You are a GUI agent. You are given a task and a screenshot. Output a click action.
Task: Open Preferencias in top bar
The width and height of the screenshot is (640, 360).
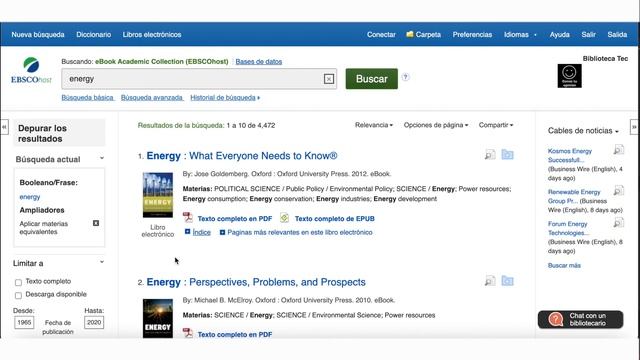472,35
